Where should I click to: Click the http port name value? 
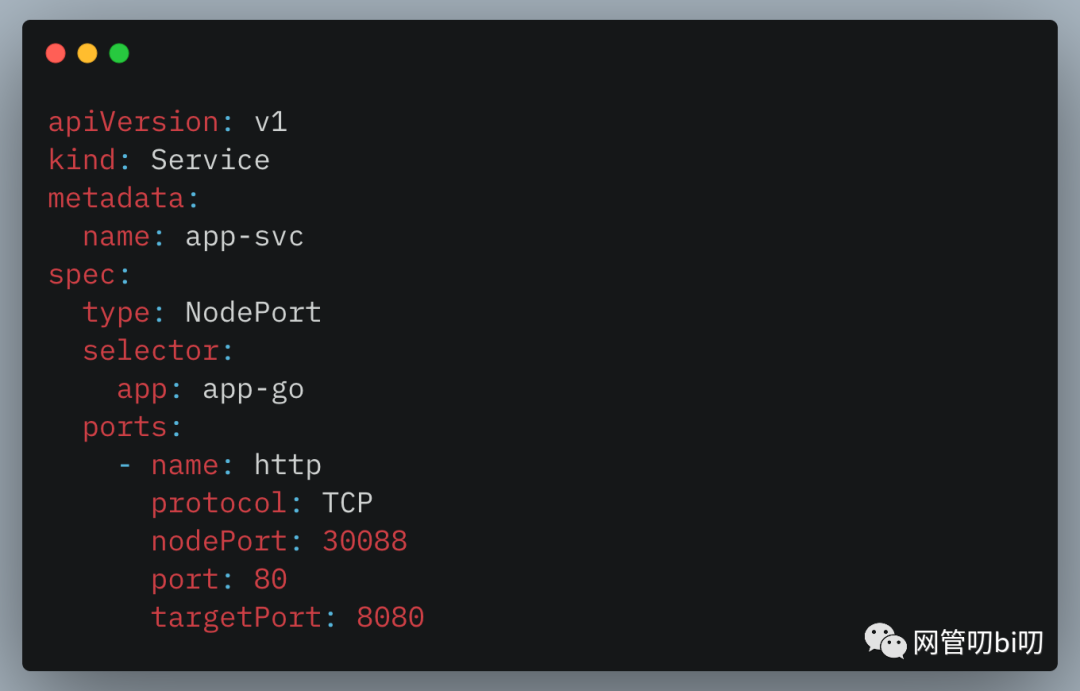click(x=287, y=465)
